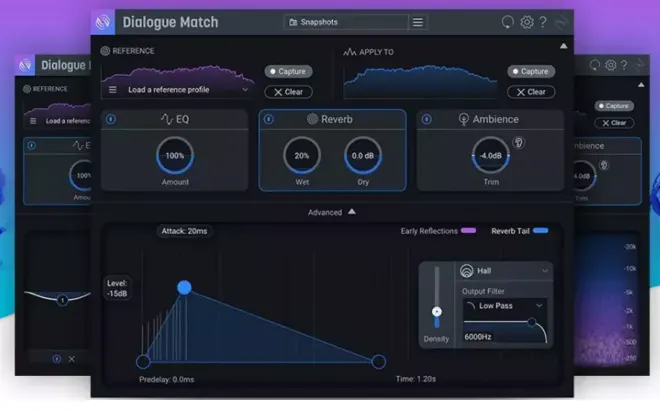Expand Load a reference profile dropdown

pos(245,90)
